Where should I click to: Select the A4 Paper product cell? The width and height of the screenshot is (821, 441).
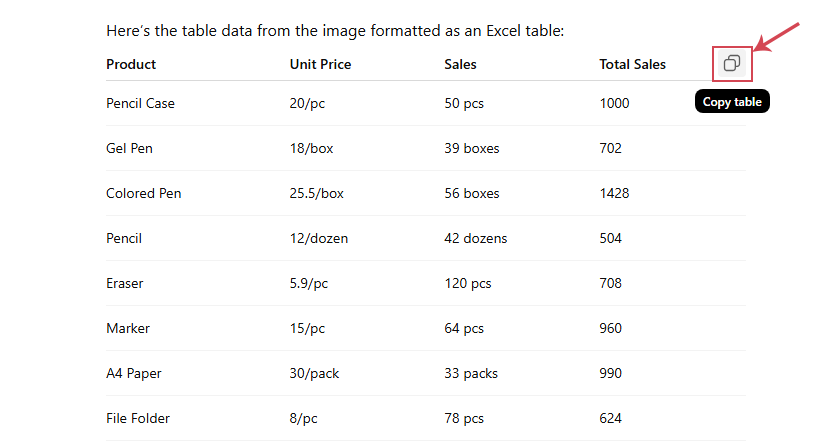133,373
